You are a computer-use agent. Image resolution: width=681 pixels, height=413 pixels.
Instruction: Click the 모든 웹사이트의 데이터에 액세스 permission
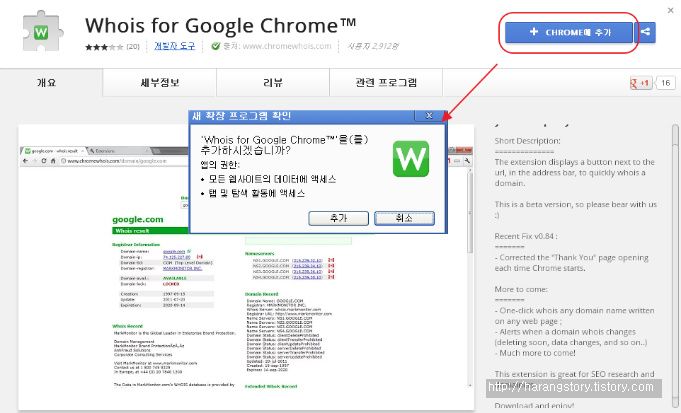(272, 179)
